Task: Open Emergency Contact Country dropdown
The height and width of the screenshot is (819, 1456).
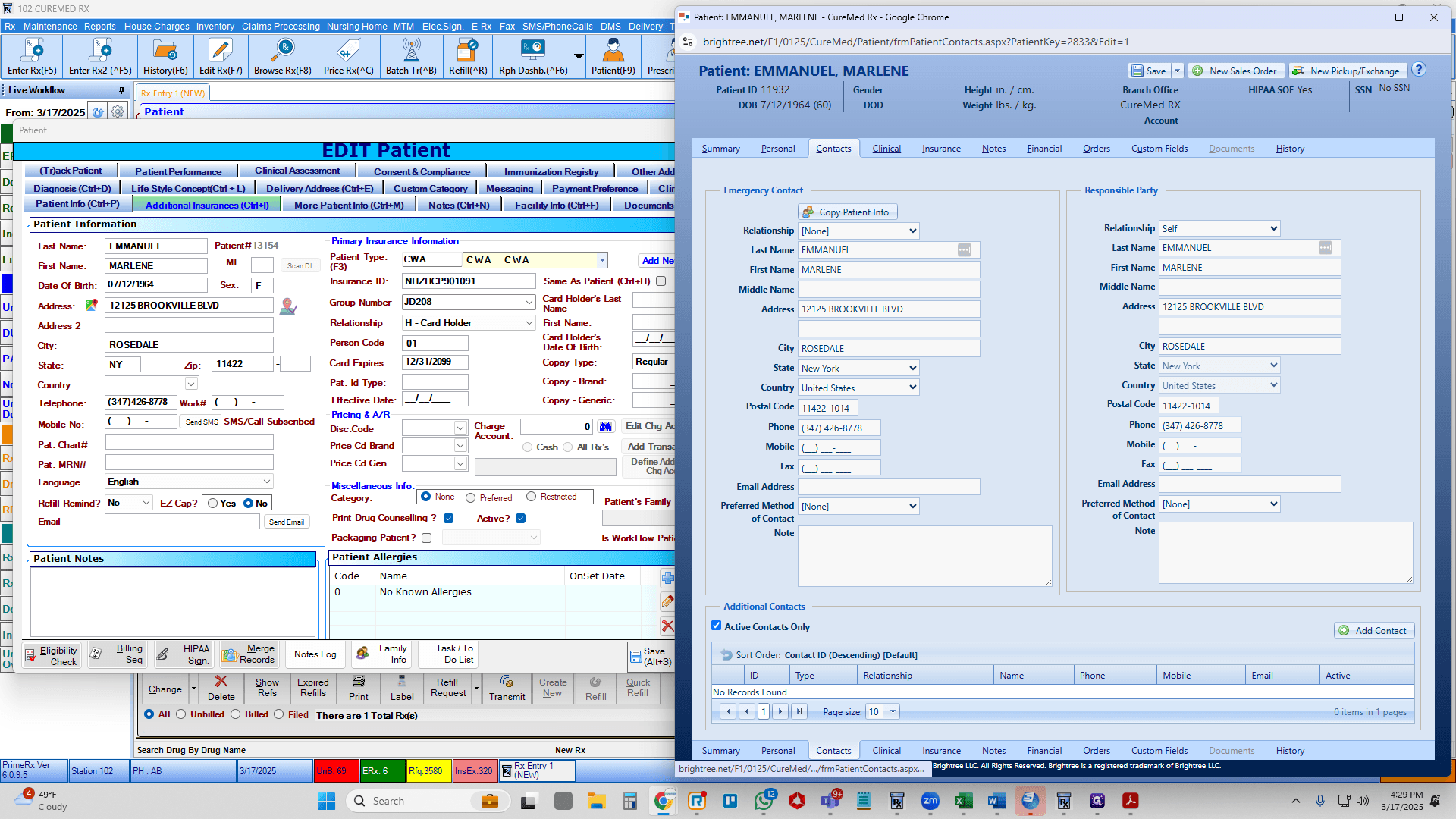Action: pyautogui.click(x=858, y=388)
